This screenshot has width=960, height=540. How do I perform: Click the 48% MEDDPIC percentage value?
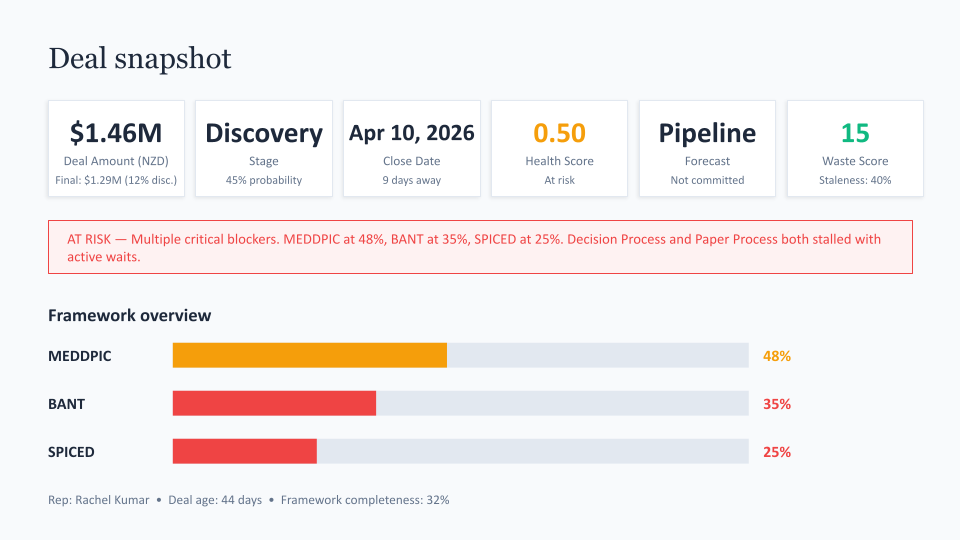777,356
